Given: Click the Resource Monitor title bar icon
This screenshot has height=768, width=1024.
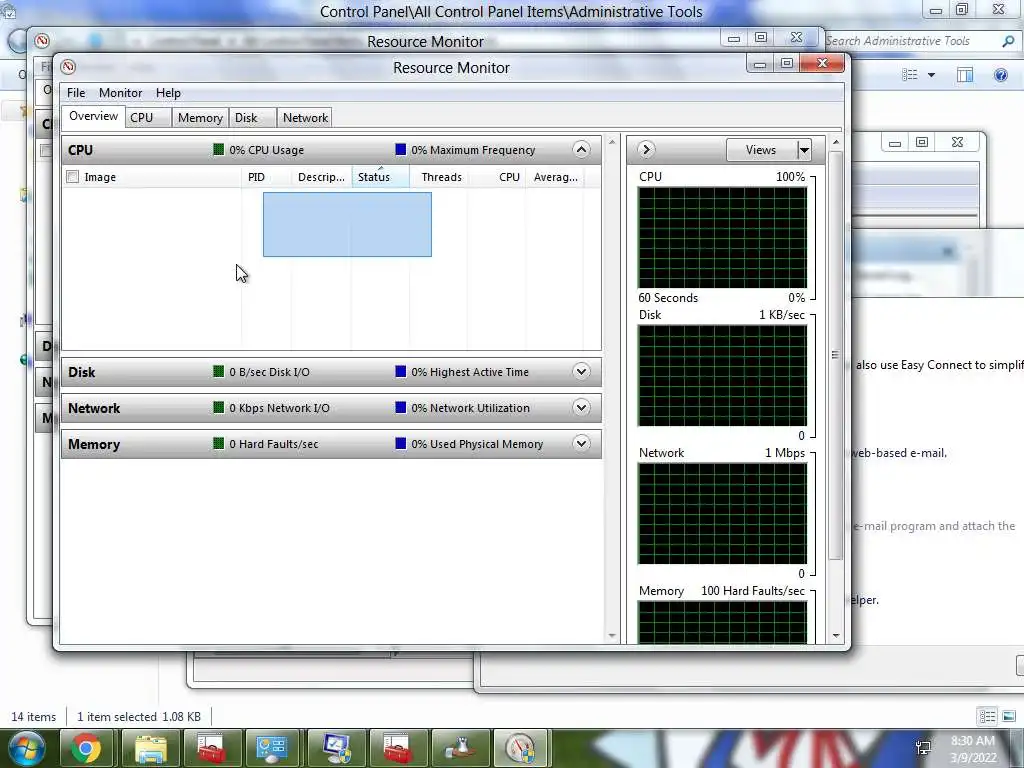Looking at the screenshot, I should [68, 67].
